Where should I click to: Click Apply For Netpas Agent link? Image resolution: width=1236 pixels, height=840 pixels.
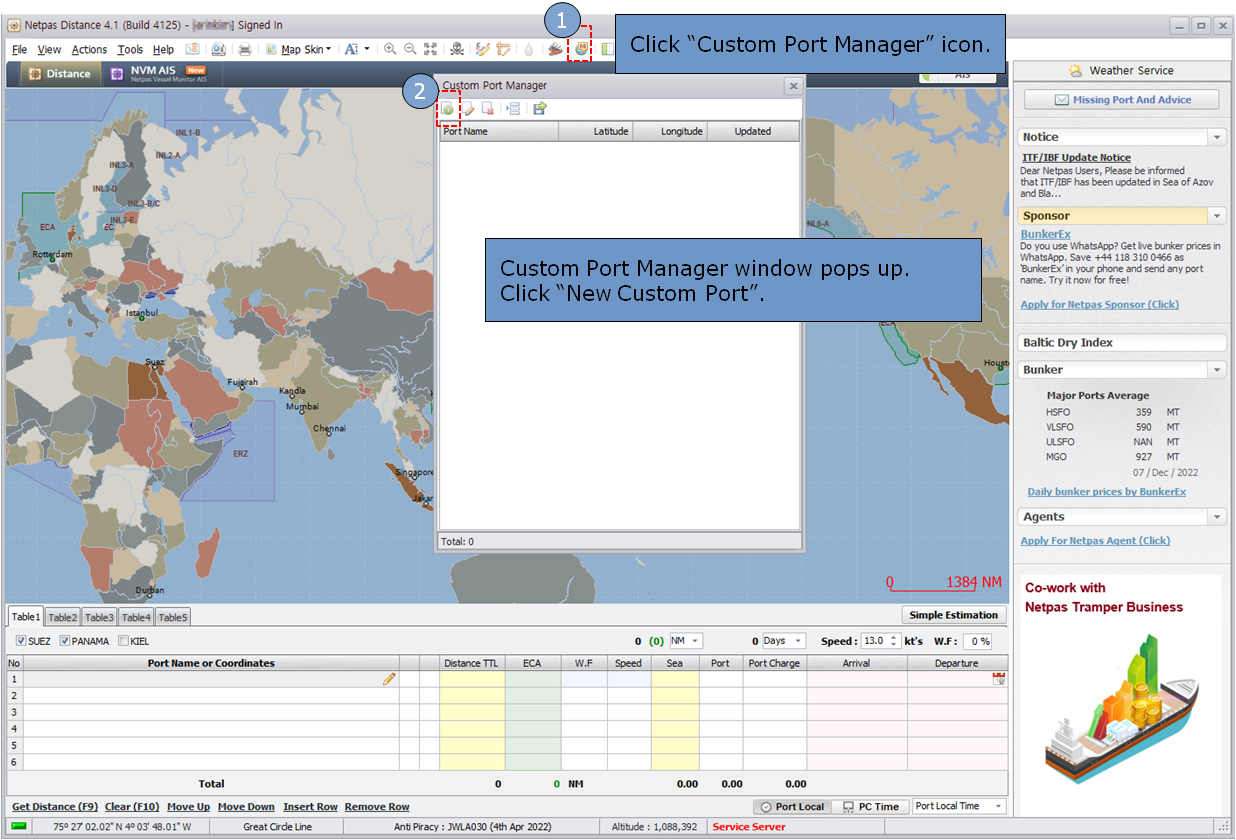1095,541
